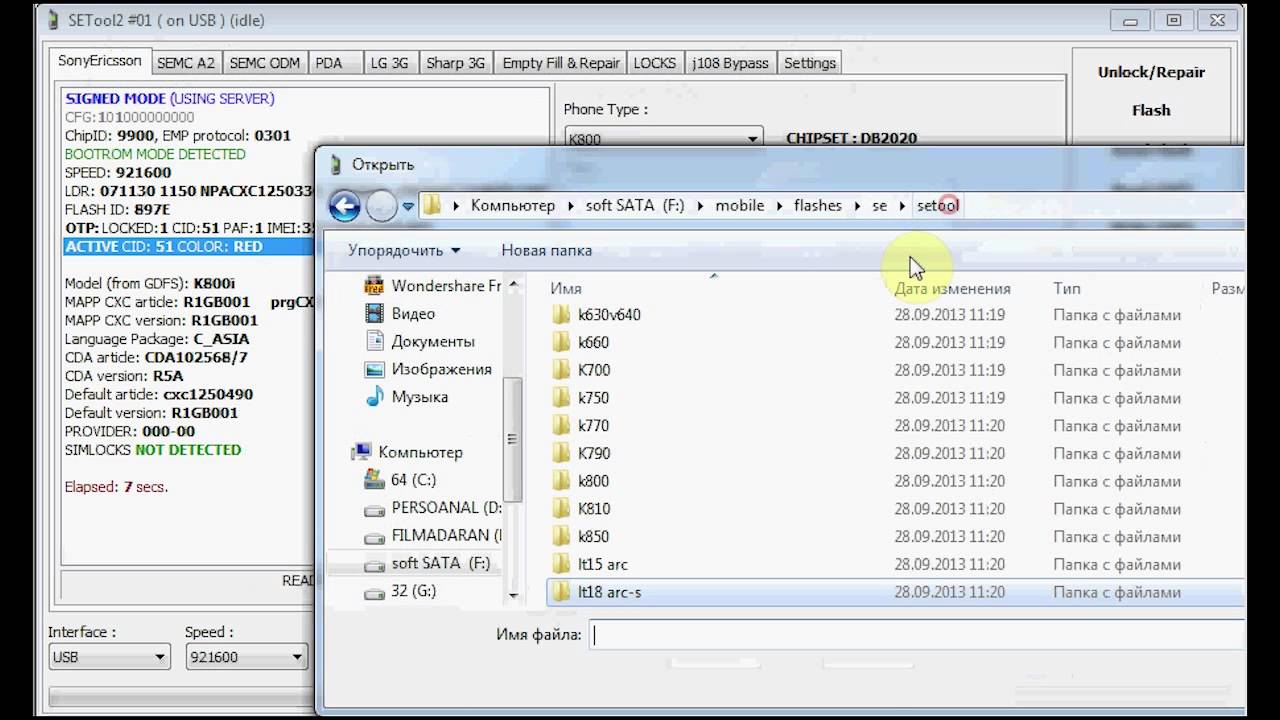Screen dimensions: 1280x720
Task: Click folder icon beside k750
Action: pyautogui.click(x=561, y=398)
